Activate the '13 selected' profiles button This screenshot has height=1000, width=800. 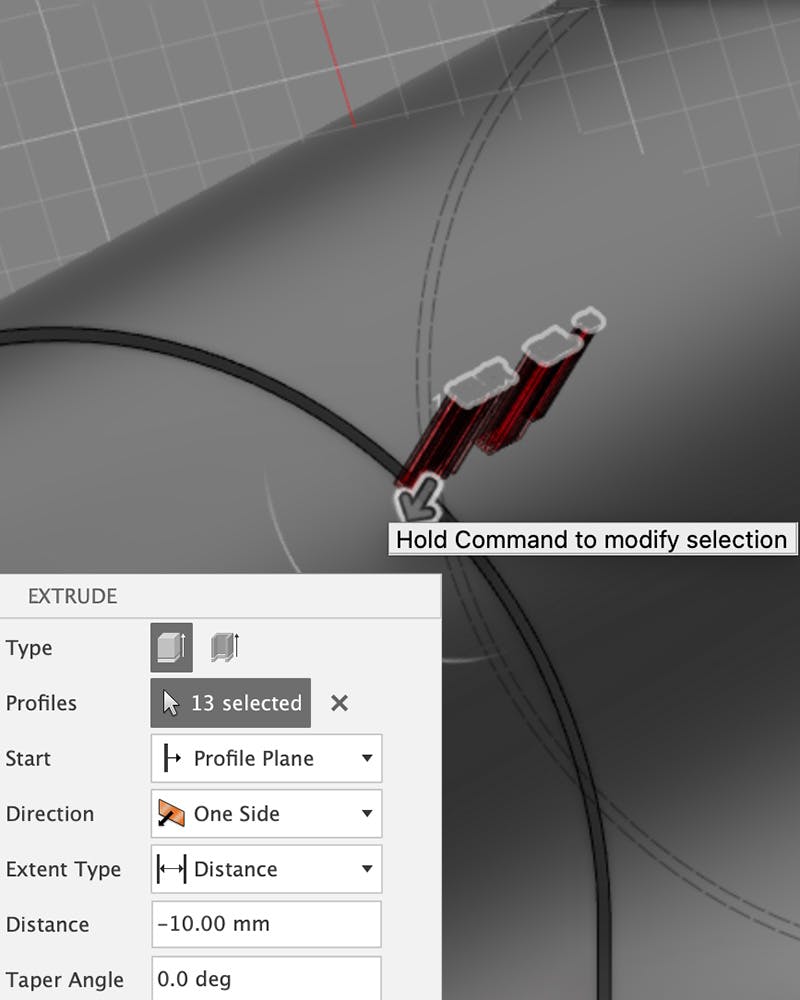click(231, 703)
